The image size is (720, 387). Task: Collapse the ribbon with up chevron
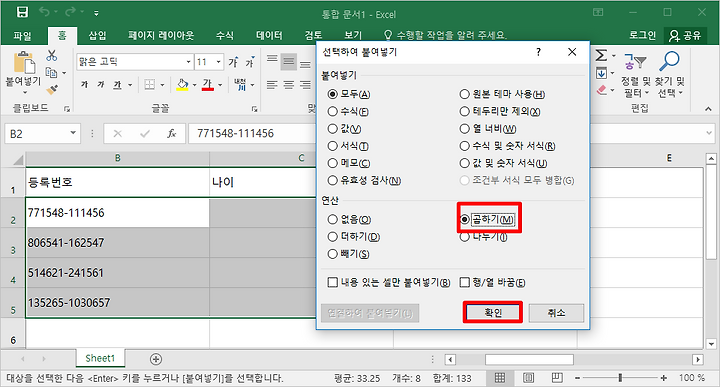[x=708, y=109]
